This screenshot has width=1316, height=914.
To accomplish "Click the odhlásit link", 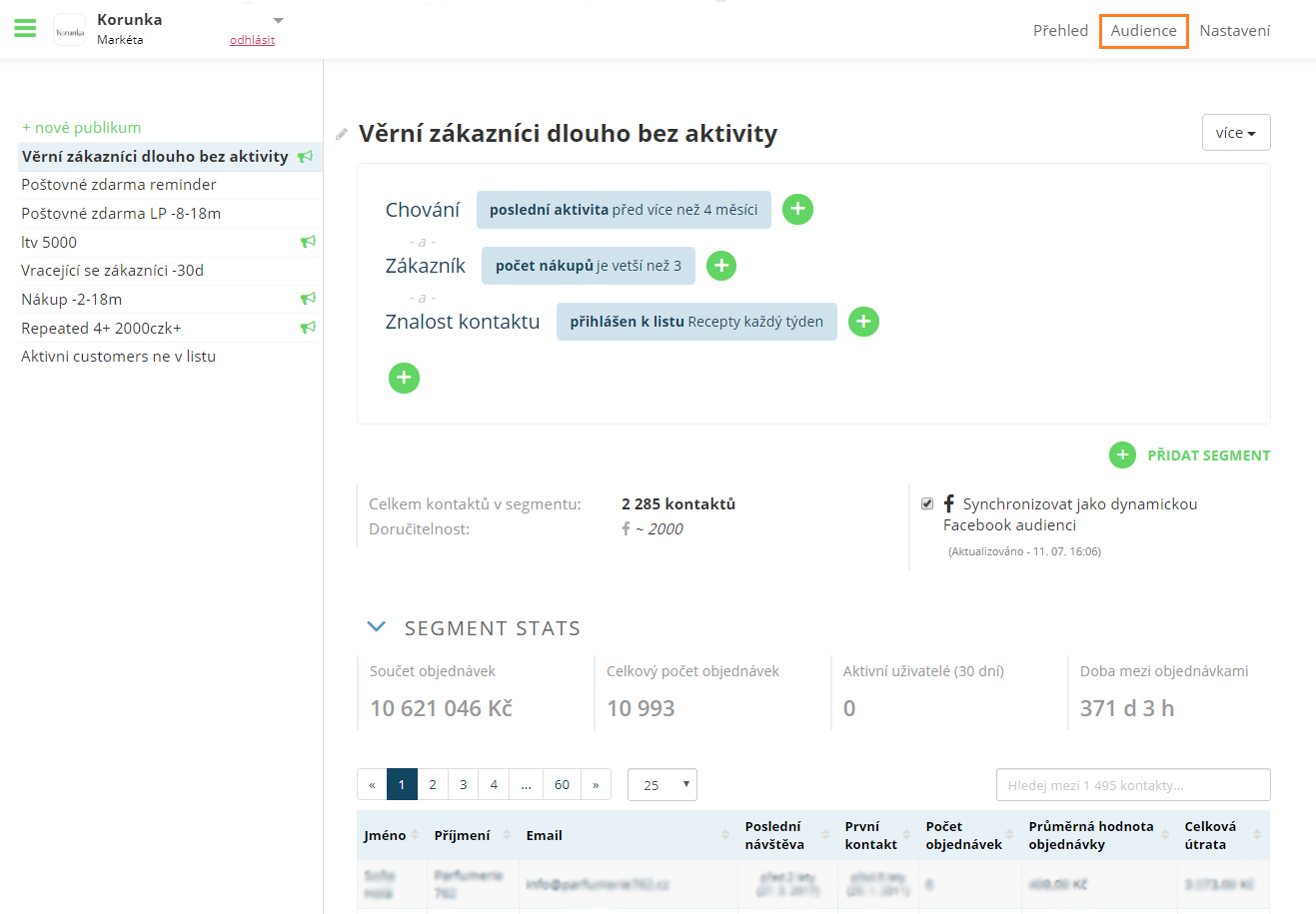I will point(252,40).
